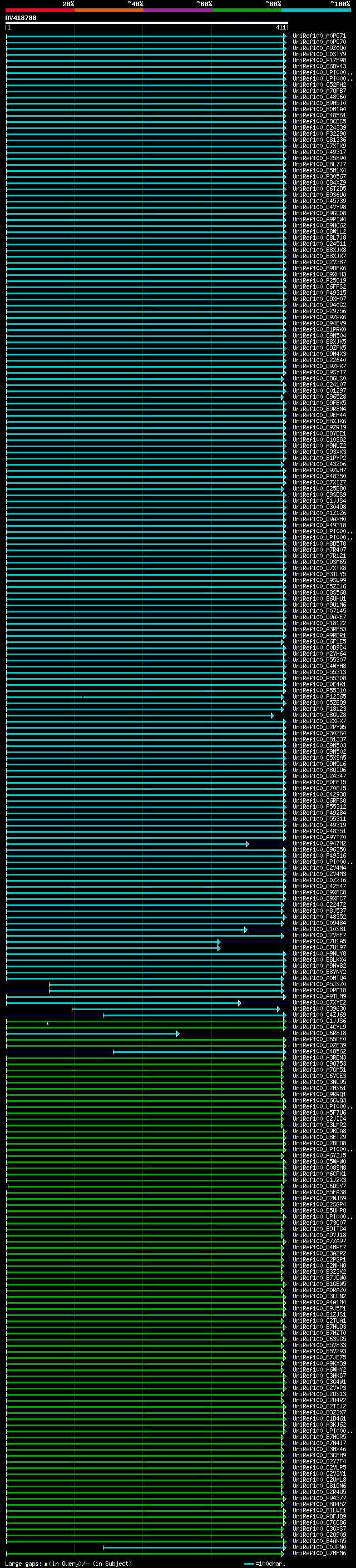Select hit label UniRef100_B7JE75
The width and height of the screenshot is (356, 1568).
point(319,1357)
